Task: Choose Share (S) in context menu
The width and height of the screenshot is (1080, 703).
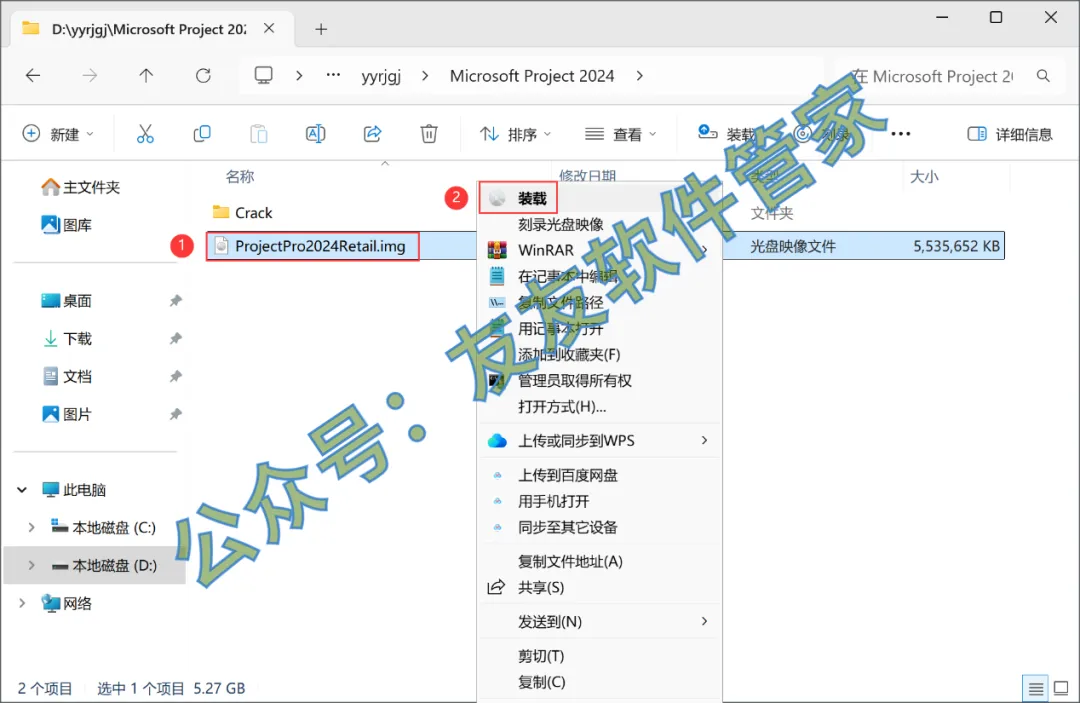Action: [541, 587]
